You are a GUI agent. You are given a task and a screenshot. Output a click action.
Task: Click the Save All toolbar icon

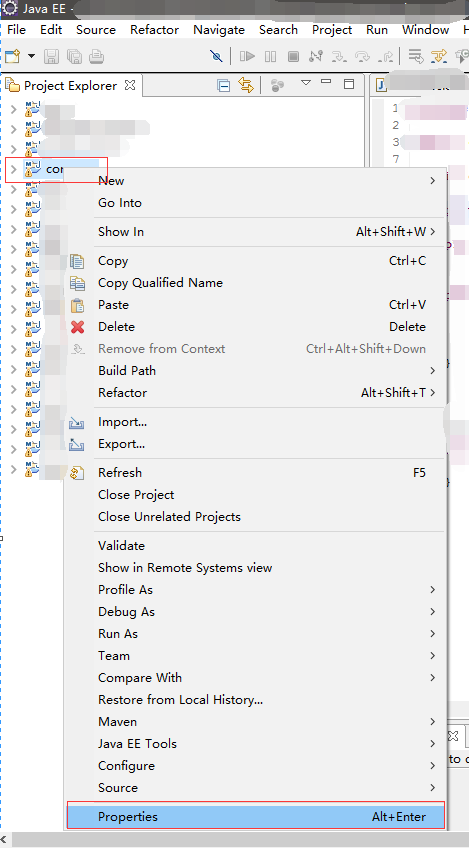click(74, 56)
